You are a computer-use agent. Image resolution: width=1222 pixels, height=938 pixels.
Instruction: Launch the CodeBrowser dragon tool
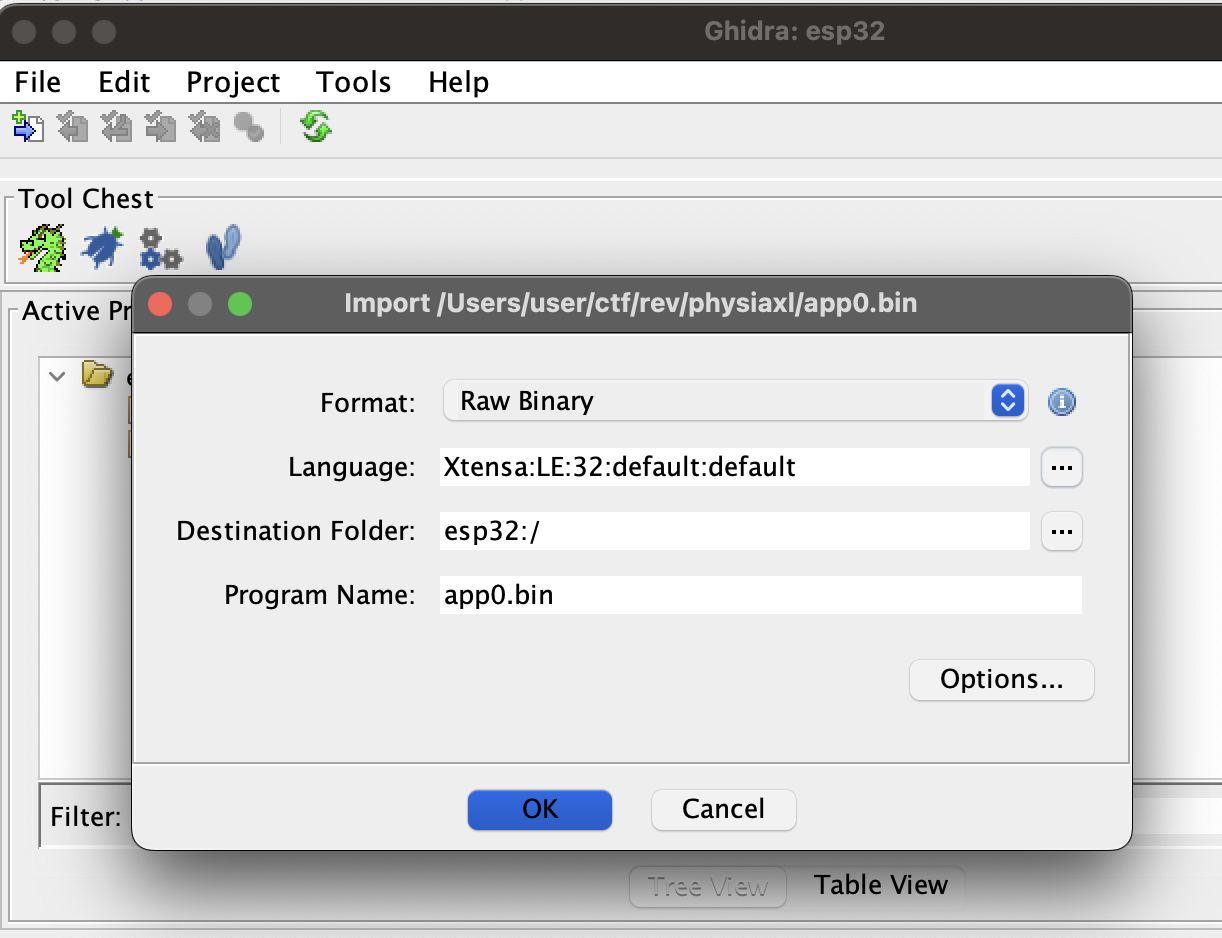point(38,246)
